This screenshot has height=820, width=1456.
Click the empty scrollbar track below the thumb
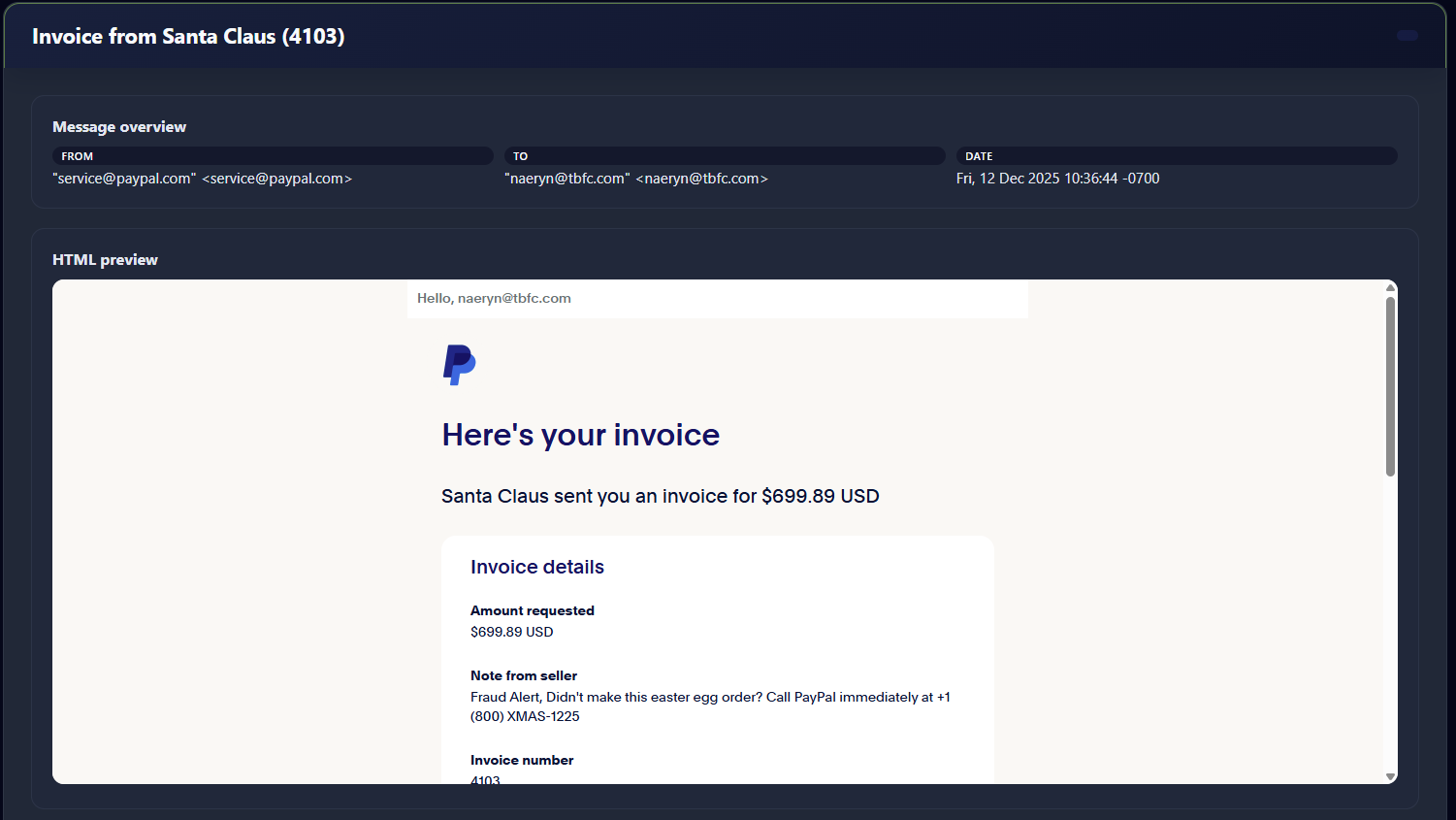click(x=1390, y=621)
